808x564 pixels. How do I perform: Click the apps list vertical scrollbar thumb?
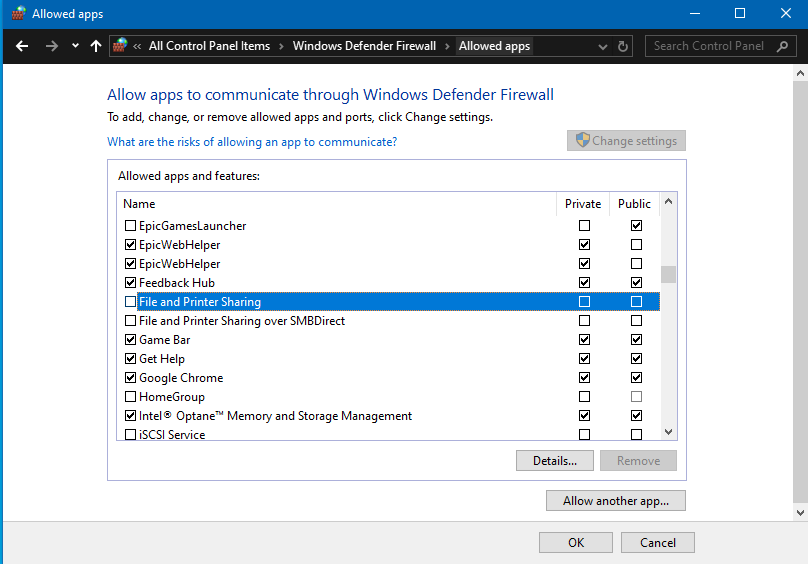tap(669, 274)
